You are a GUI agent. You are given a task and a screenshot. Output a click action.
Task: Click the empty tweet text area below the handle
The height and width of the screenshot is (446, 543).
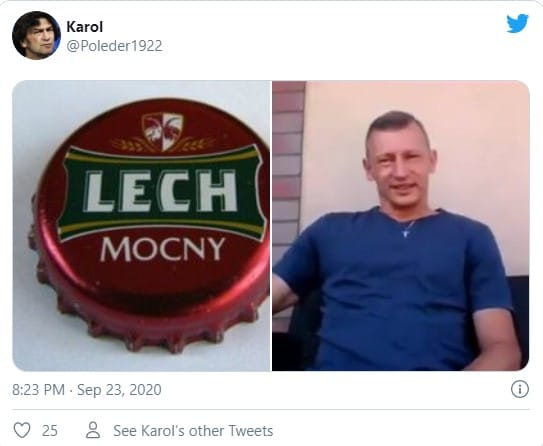270,69
